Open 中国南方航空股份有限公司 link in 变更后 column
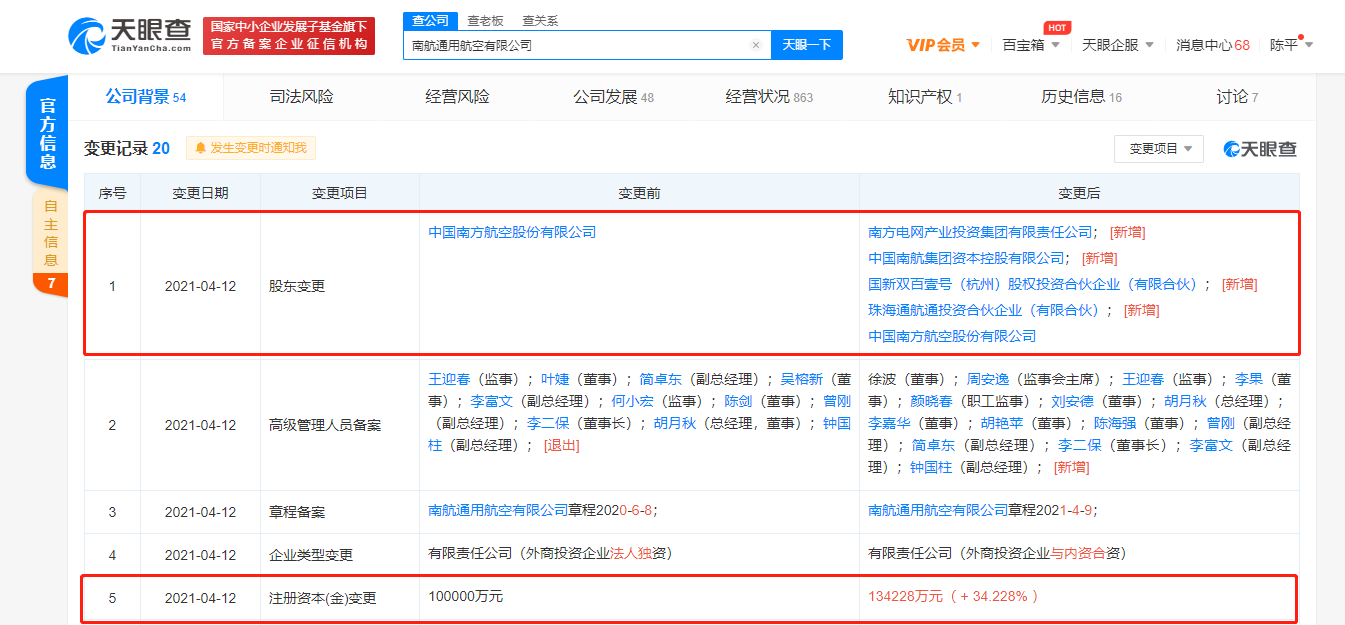This screenshot has width=1345, height=625. [x=952, y=336]
